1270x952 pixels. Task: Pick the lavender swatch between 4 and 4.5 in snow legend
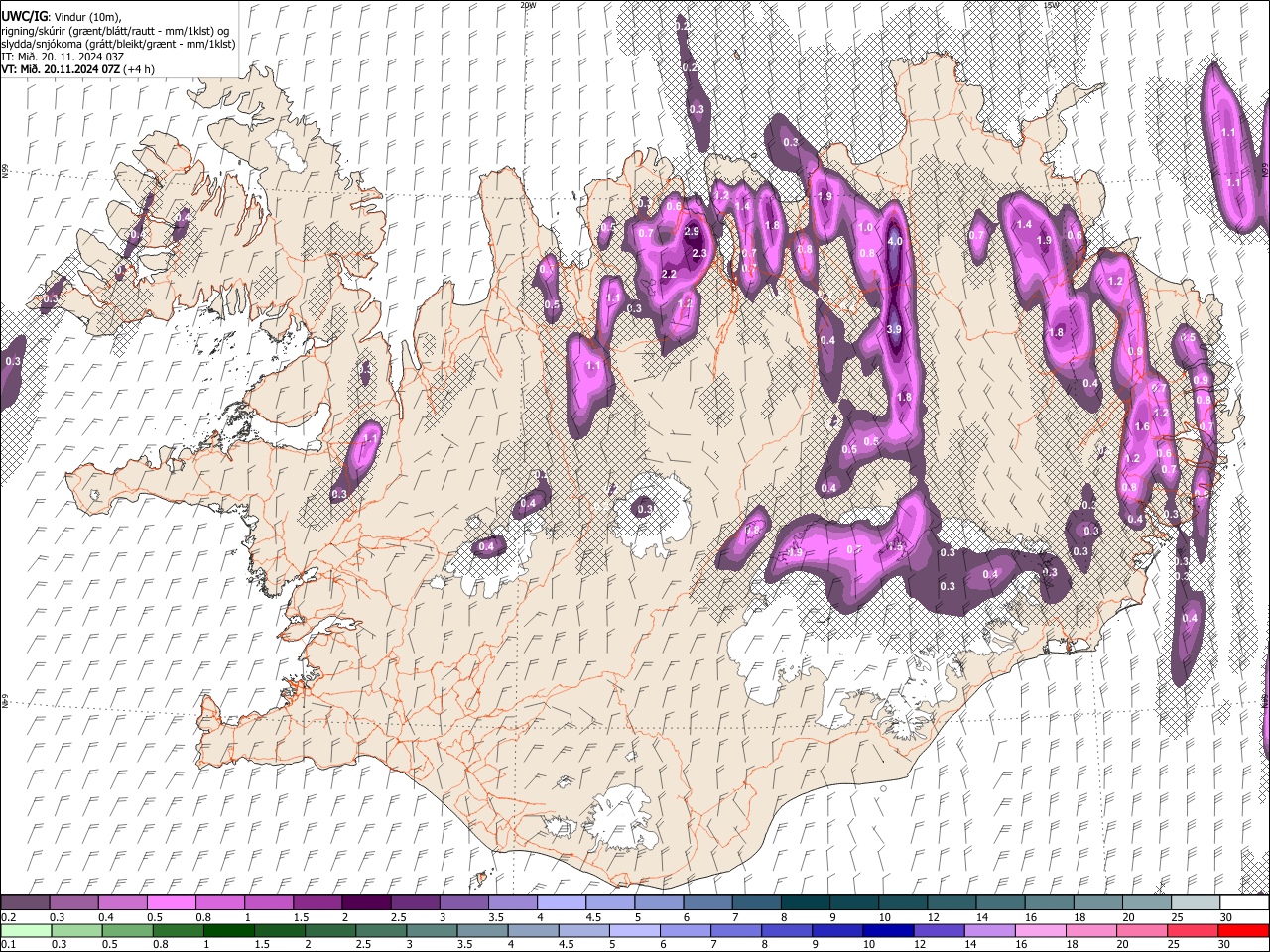[561, 902]
